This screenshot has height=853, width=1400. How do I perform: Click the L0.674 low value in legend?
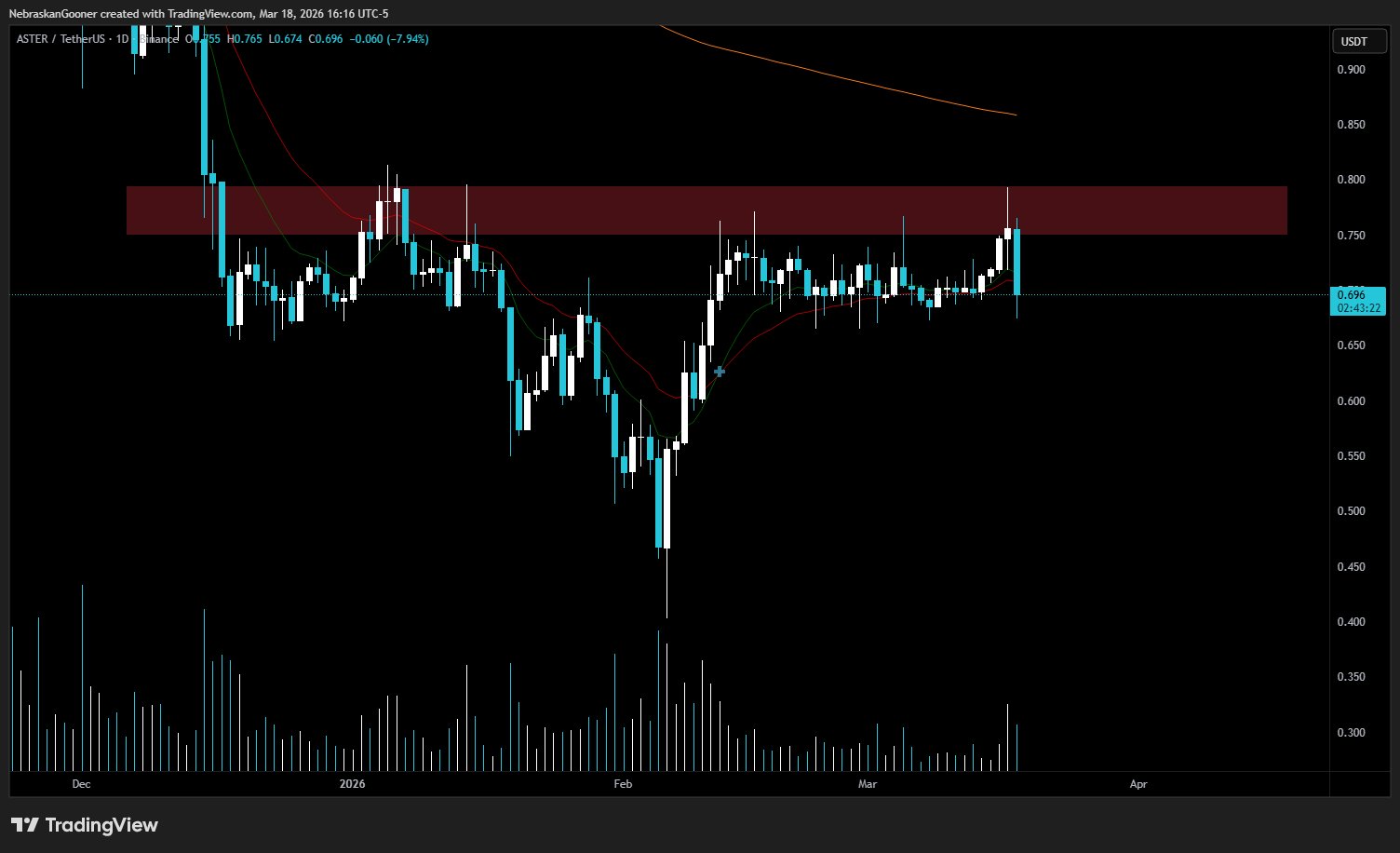[x=285, y=39]
